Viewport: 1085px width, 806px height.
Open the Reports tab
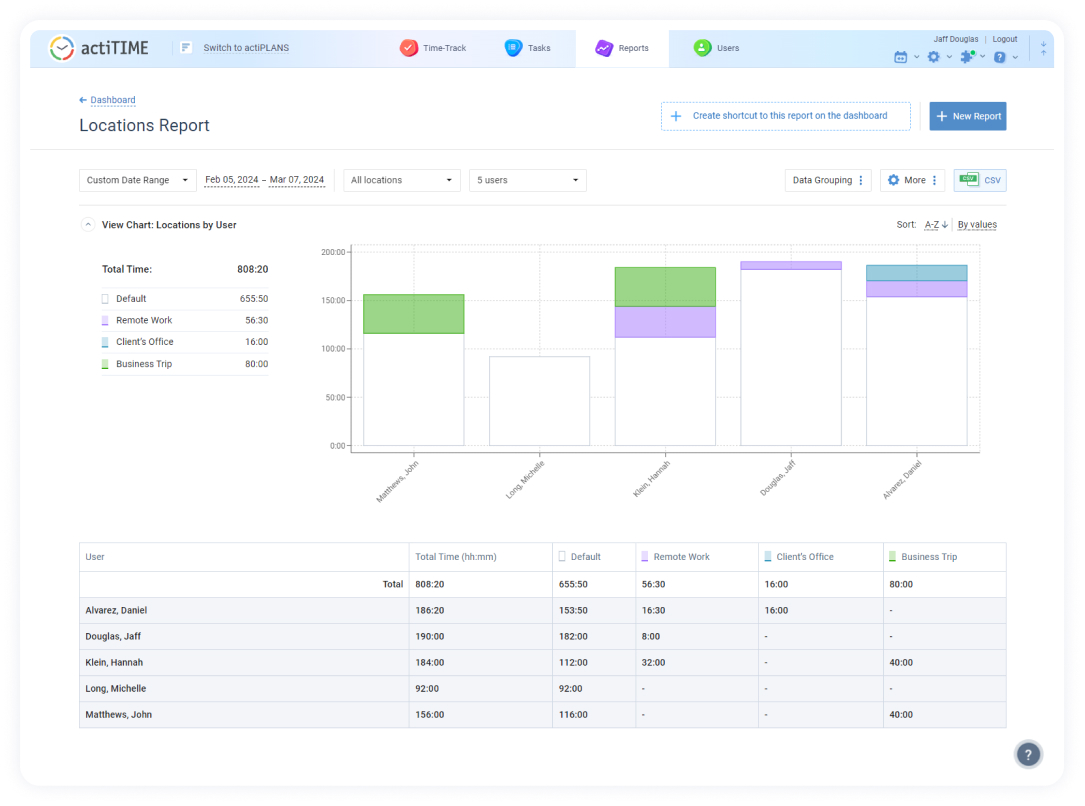pos(621,48)
